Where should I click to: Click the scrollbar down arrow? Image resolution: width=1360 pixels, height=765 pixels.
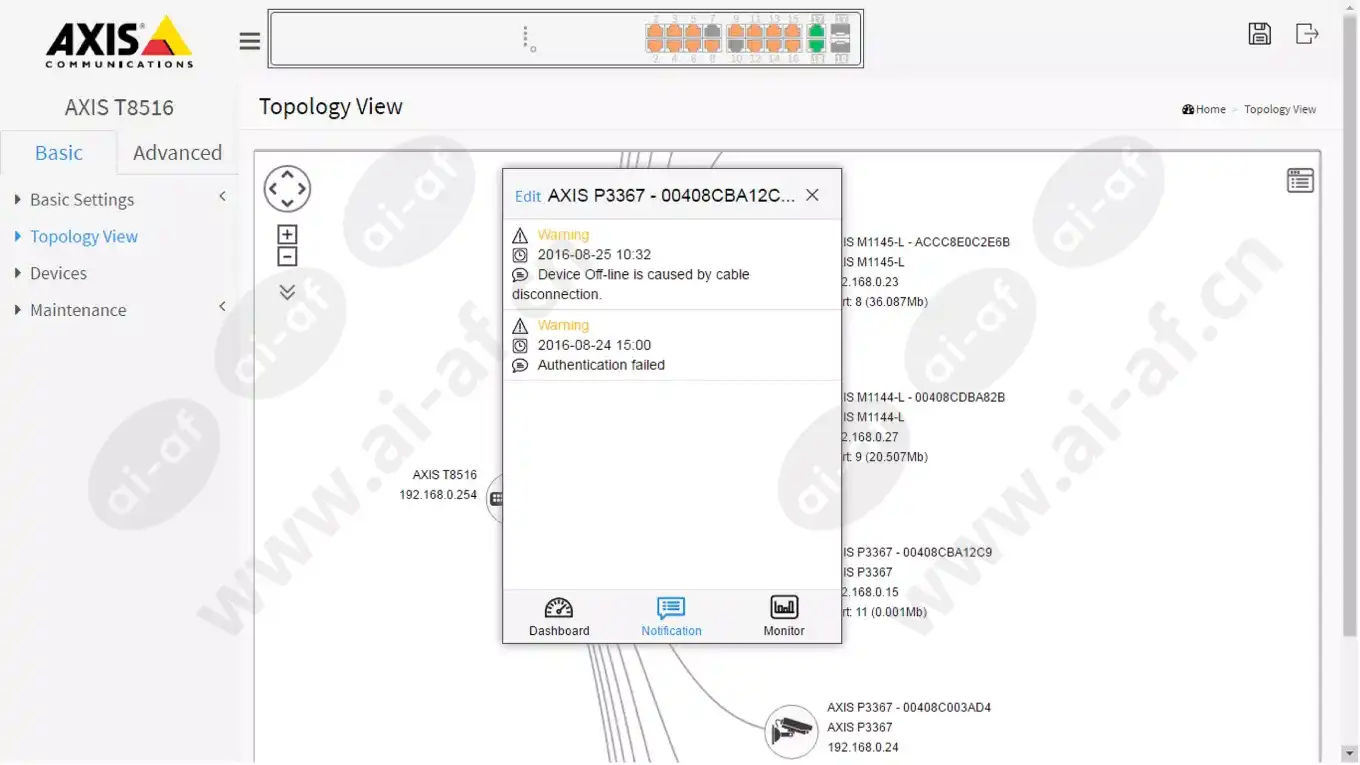point(1350,755)
